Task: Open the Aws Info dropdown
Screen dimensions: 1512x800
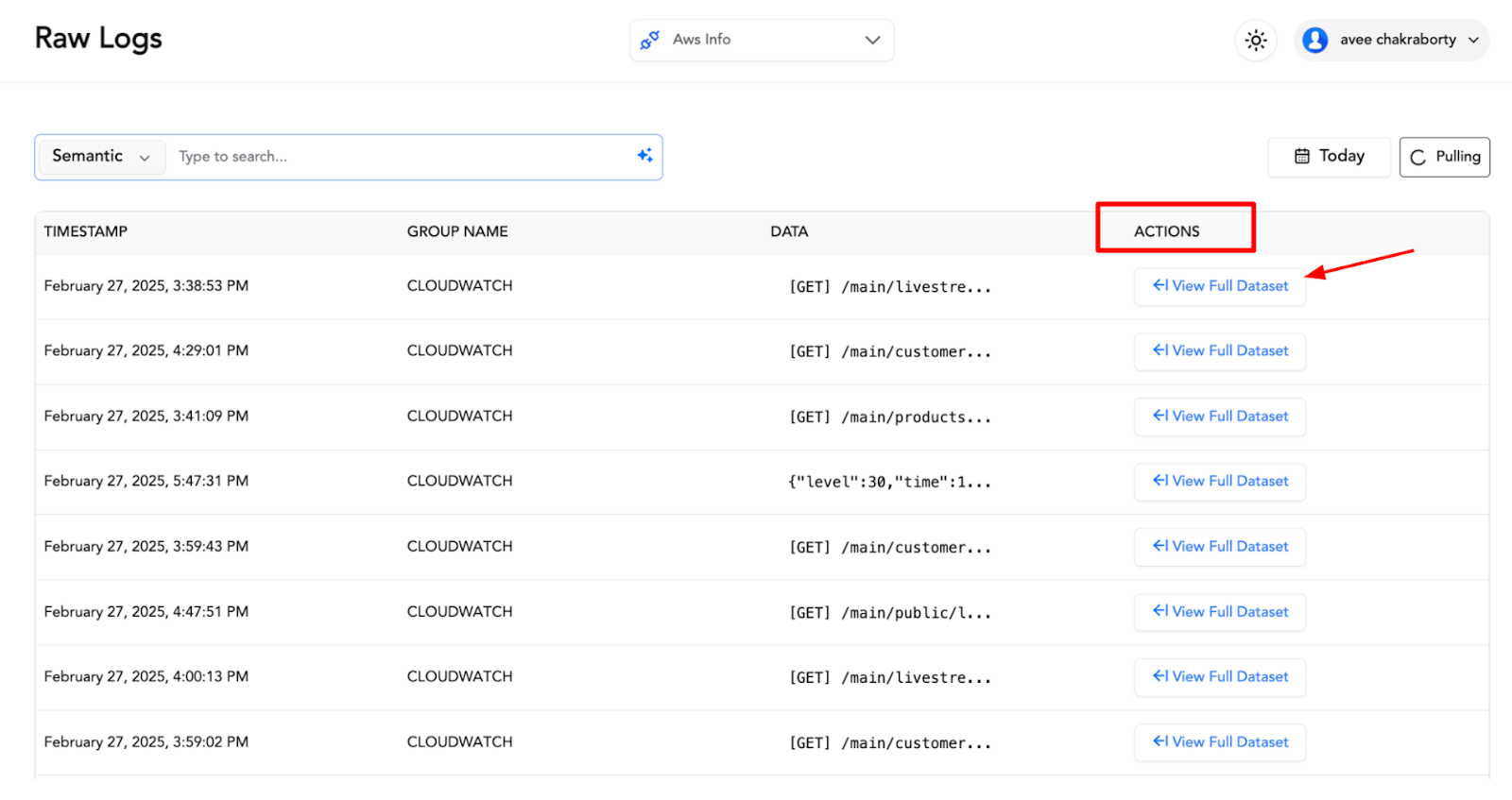Action: click(762, 40)
